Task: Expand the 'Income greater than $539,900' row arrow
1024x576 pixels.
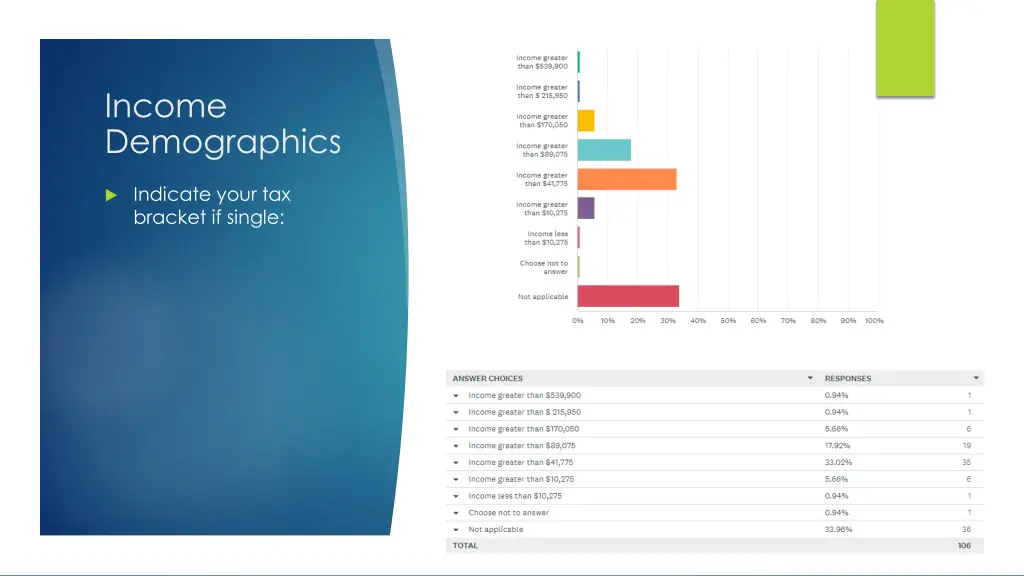Action: [456, 396]
